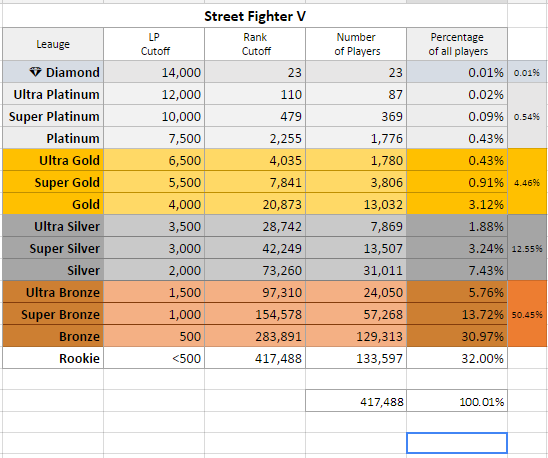Select the 10,000 LP cutoff cell

(x=154, y=116)
